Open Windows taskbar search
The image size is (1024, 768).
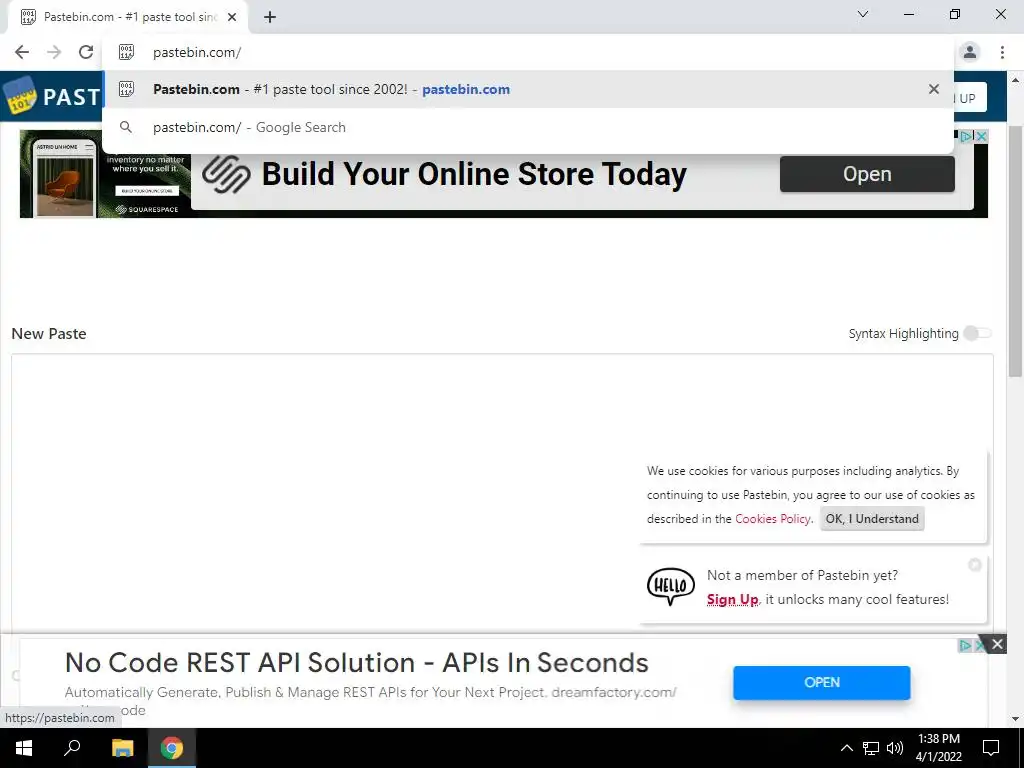point(72,748)
